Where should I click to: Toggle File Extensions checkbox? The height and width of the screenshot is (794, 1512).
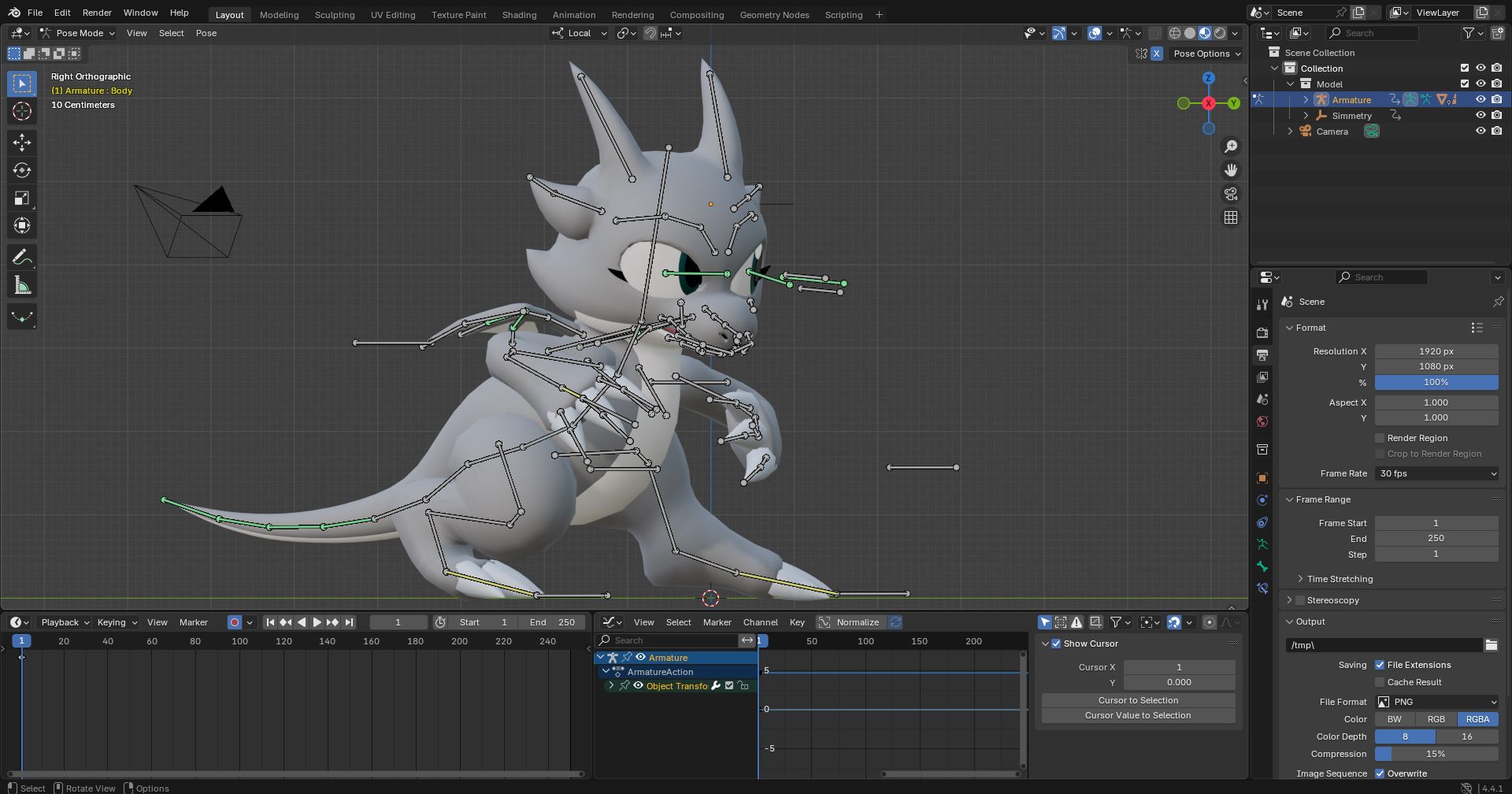(x=1380, y=665)
